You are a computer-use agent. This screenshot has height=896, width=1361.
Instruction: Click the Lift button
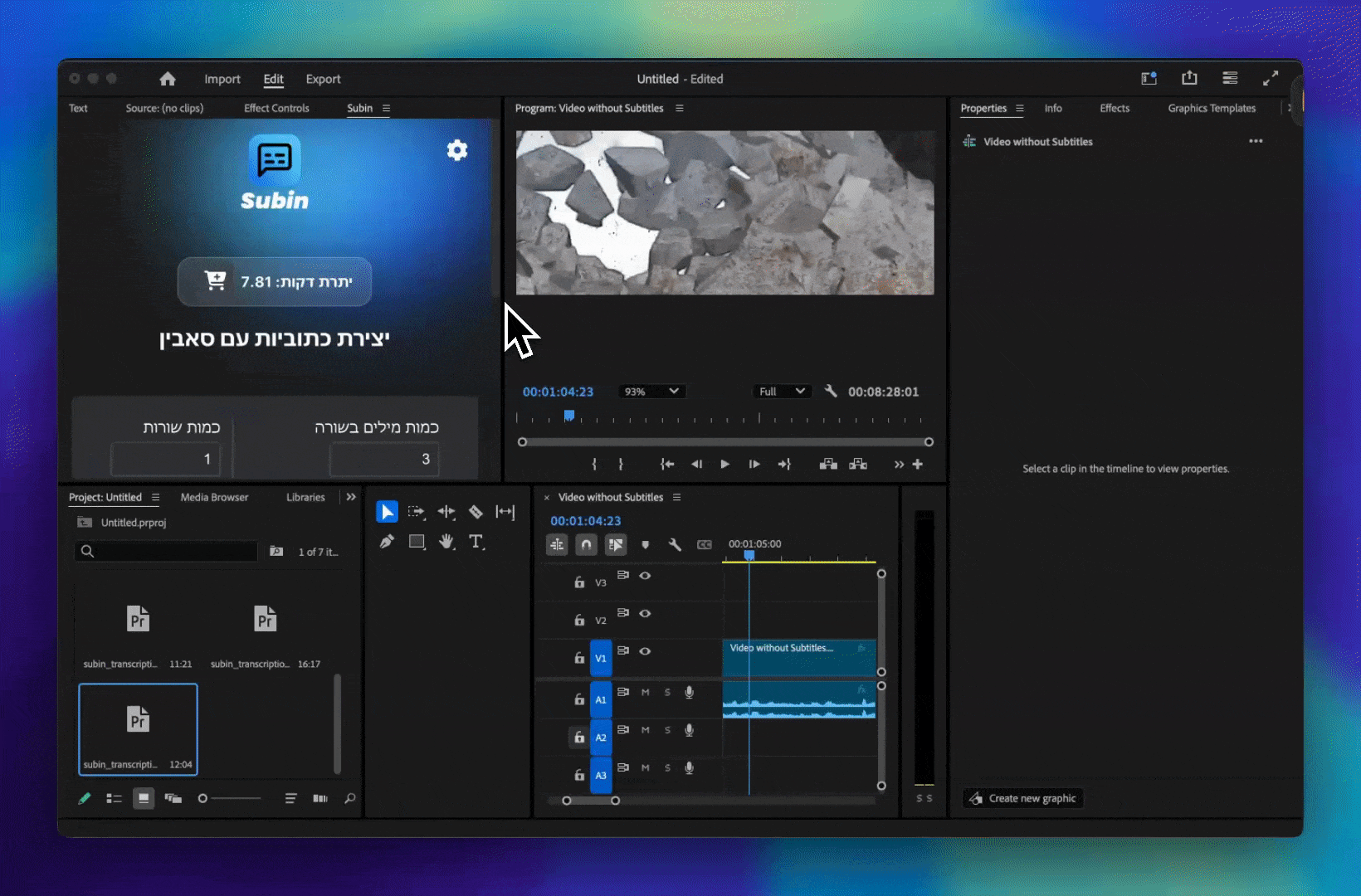coord(828,465)
